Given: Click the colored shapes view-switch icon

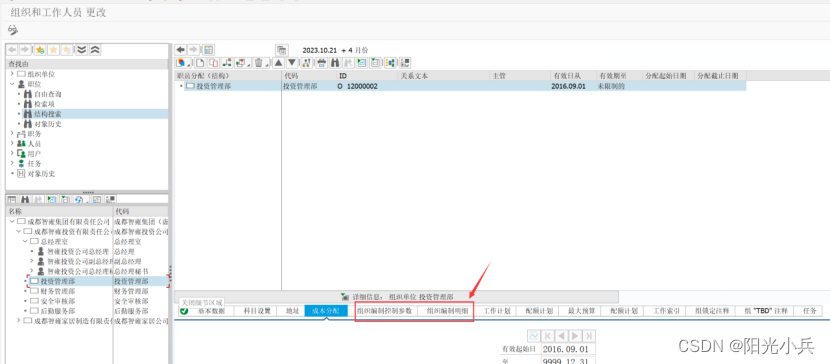Looking at the screenshot, I should [x=183, y=63].
